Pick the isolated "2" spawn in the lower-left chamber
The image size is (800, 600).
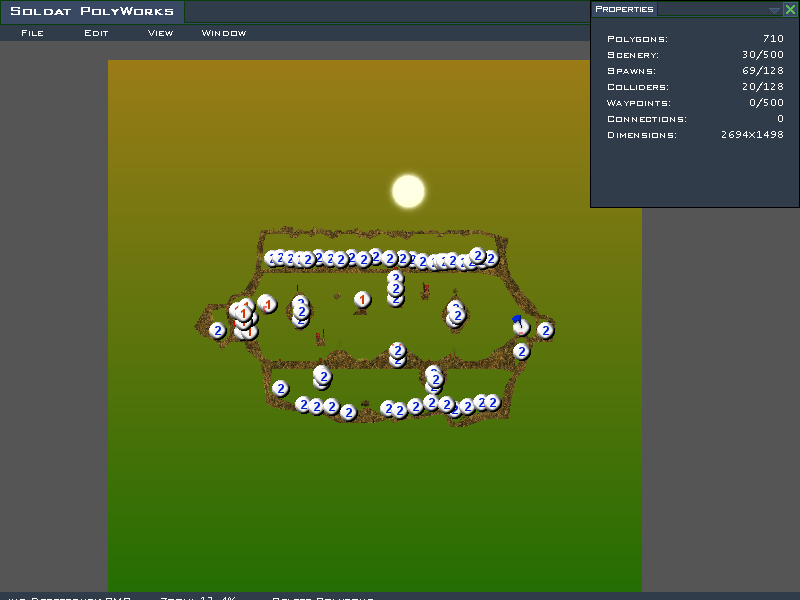pyautogui.click(x=281, y=388)
